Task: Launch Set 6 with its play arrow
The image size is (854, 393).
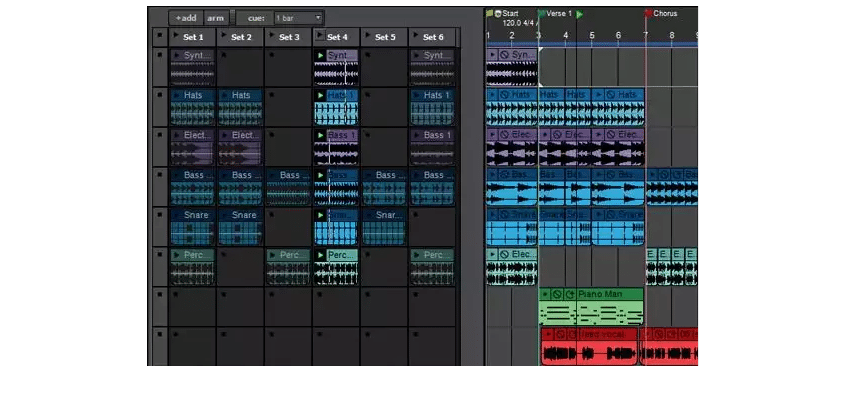Action: pyautogui.click(x=415, y=36)
